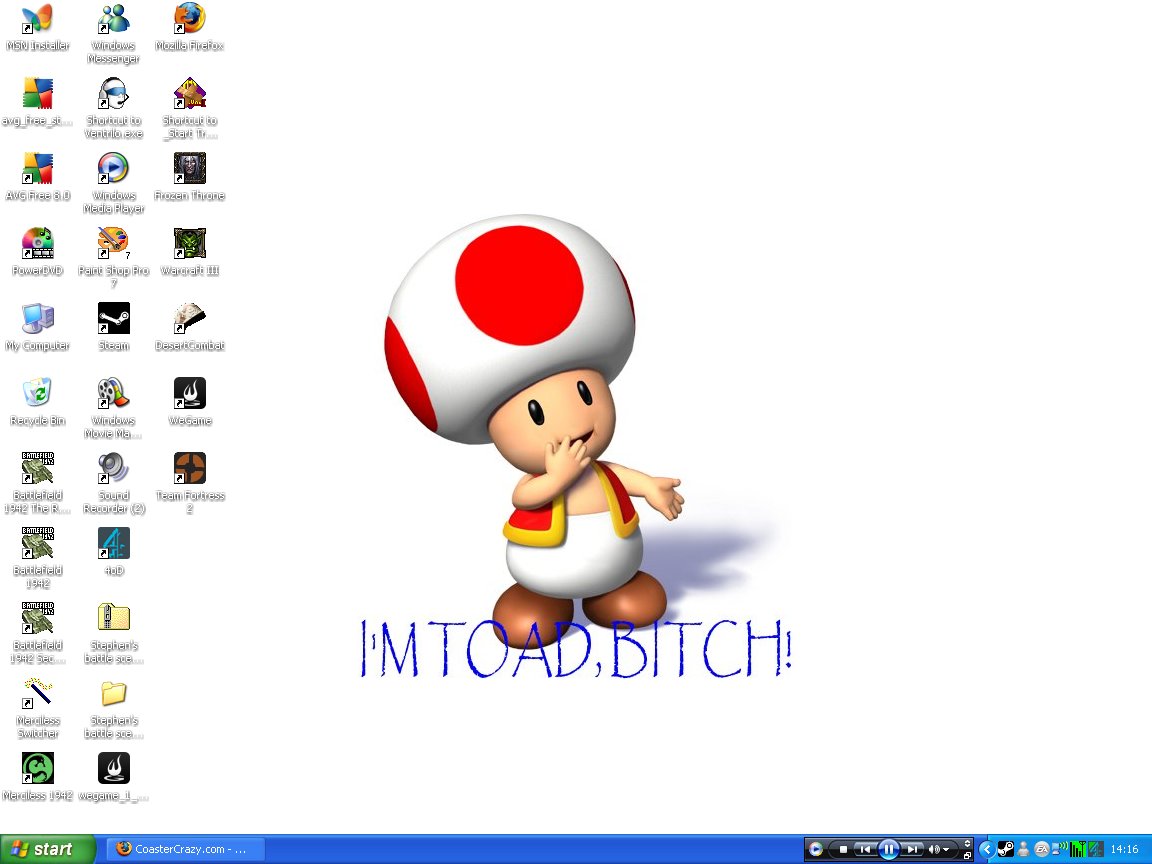Launch Steam from the desktop
This screenshot has width=1152, height=864.
113,327
